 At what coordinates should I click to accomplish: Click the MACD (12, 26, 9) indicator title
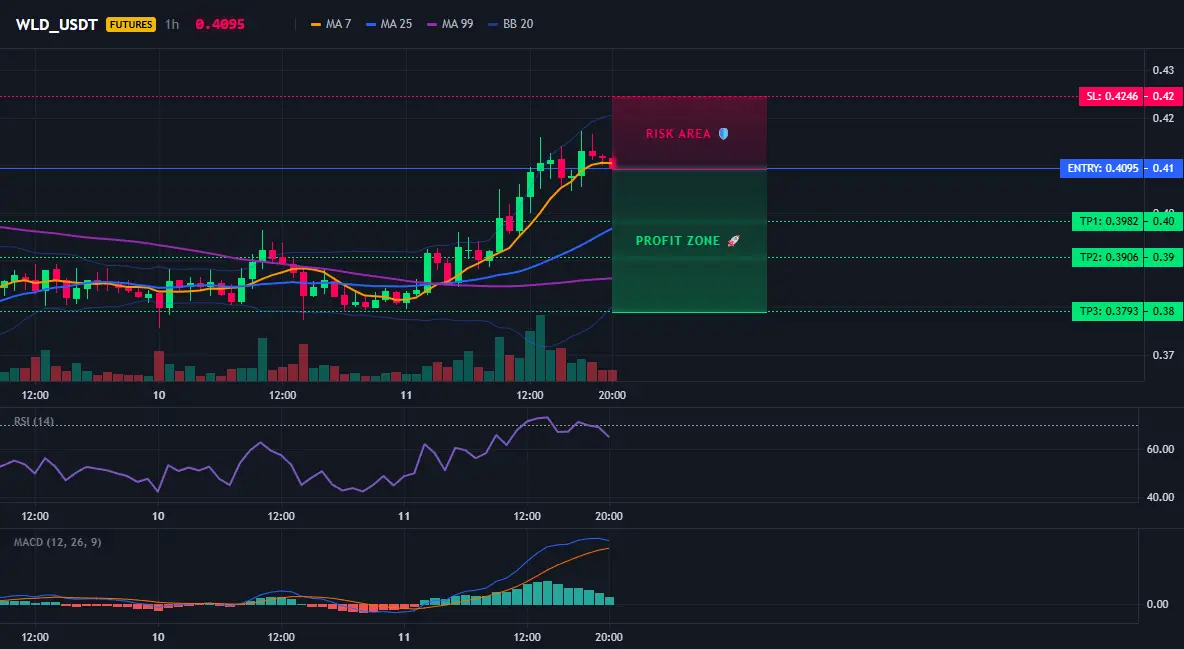click(57, 542)
